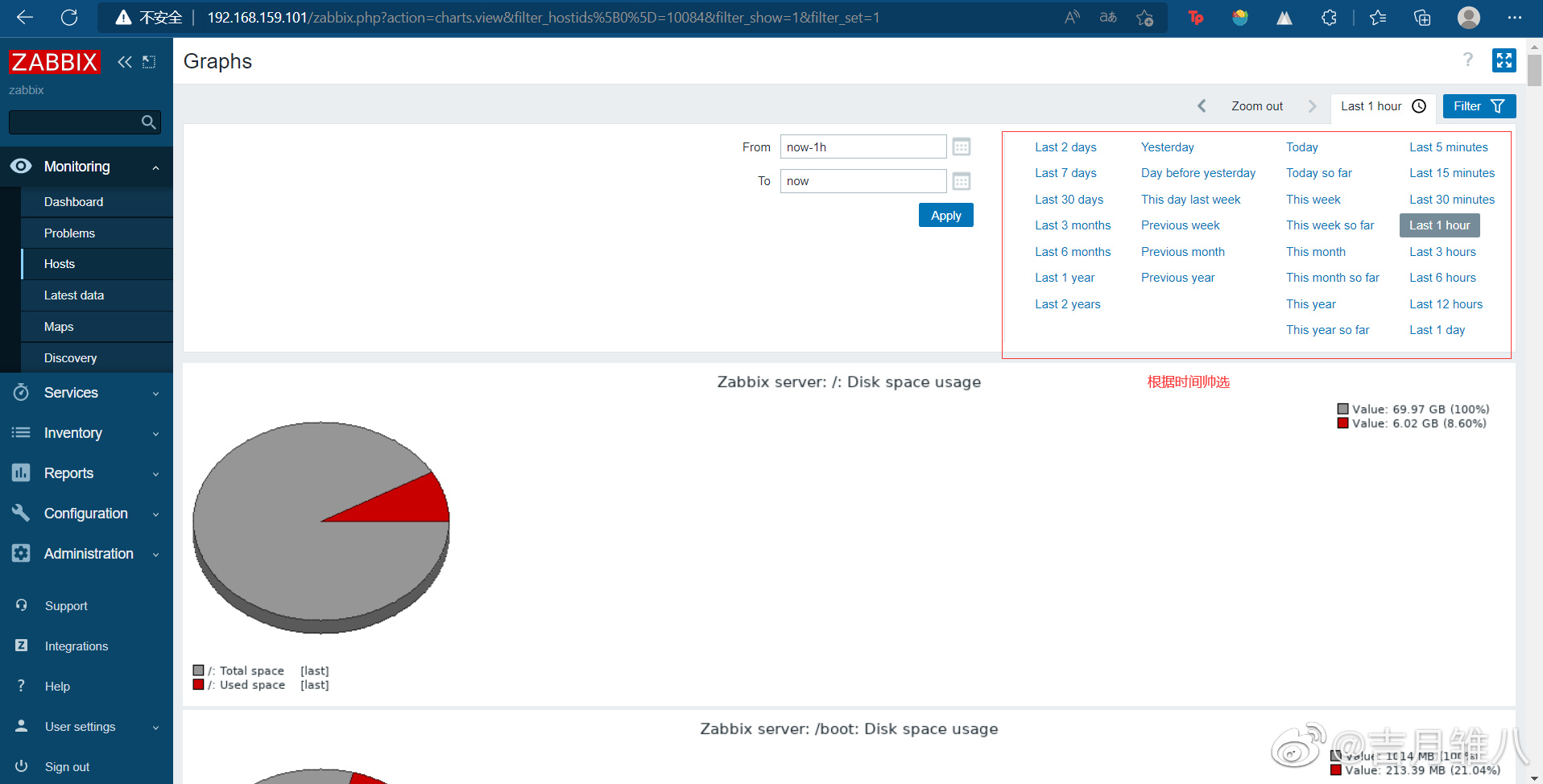
Task: Click the browser back arrow
Action: (25, 17)
